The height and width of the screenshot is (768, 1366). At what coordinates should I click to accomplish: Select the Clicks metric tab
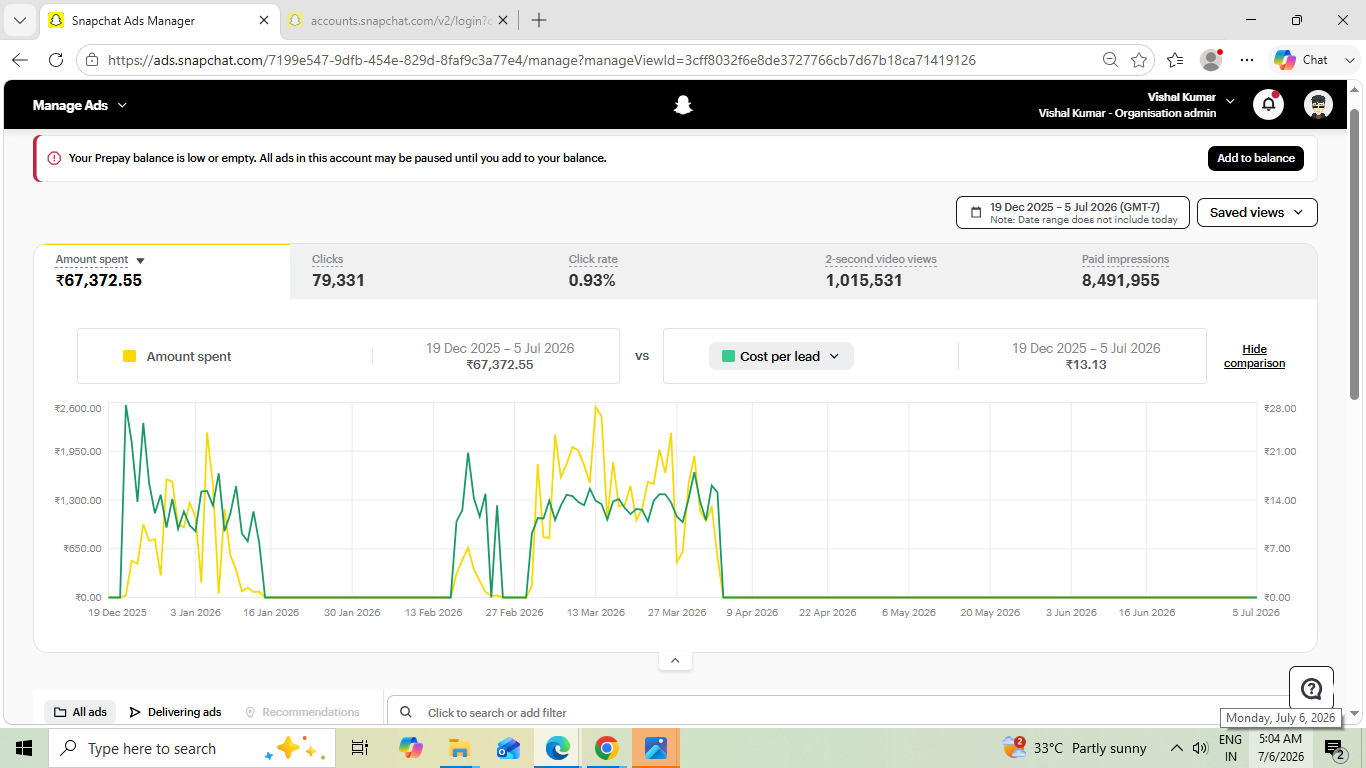click(418, 271)
